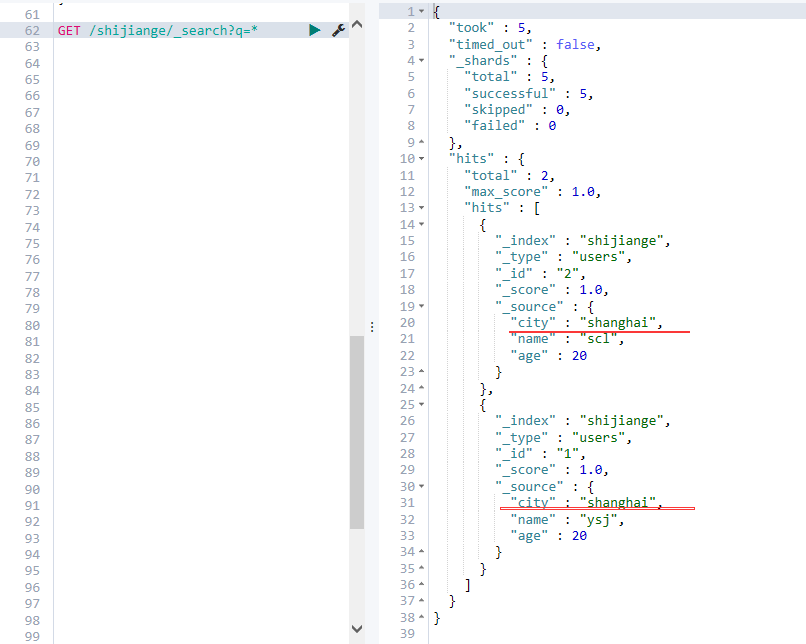The width and height of the screenshot is (806, 644).
Task: Select the "took" : 5 line
Action: tap(490, 28)
